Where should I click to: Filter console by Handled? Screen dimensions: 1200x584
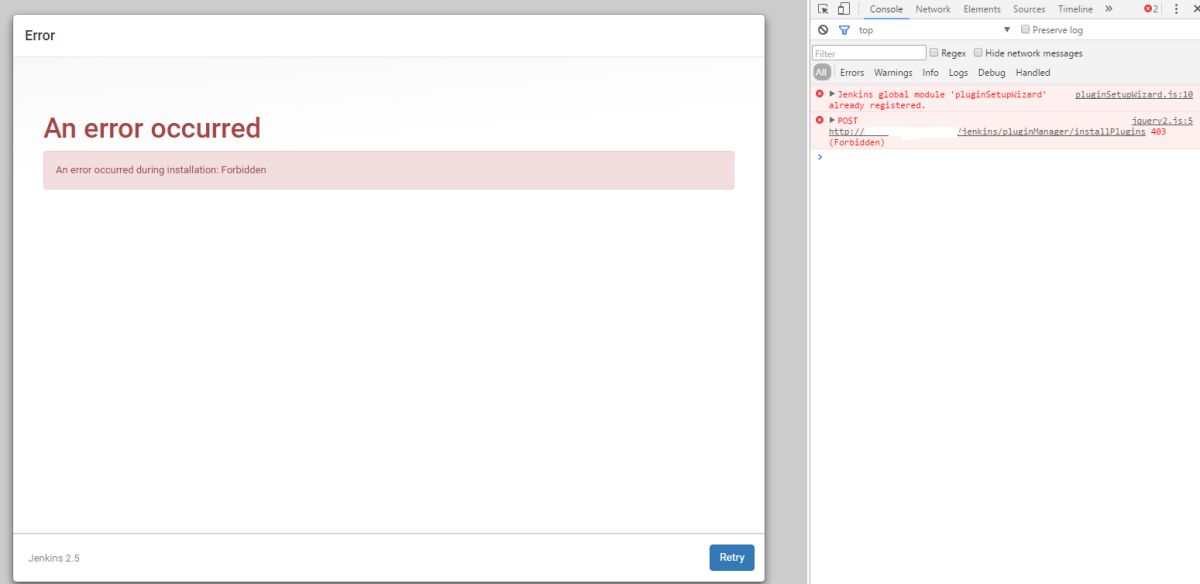[1033, 72]
